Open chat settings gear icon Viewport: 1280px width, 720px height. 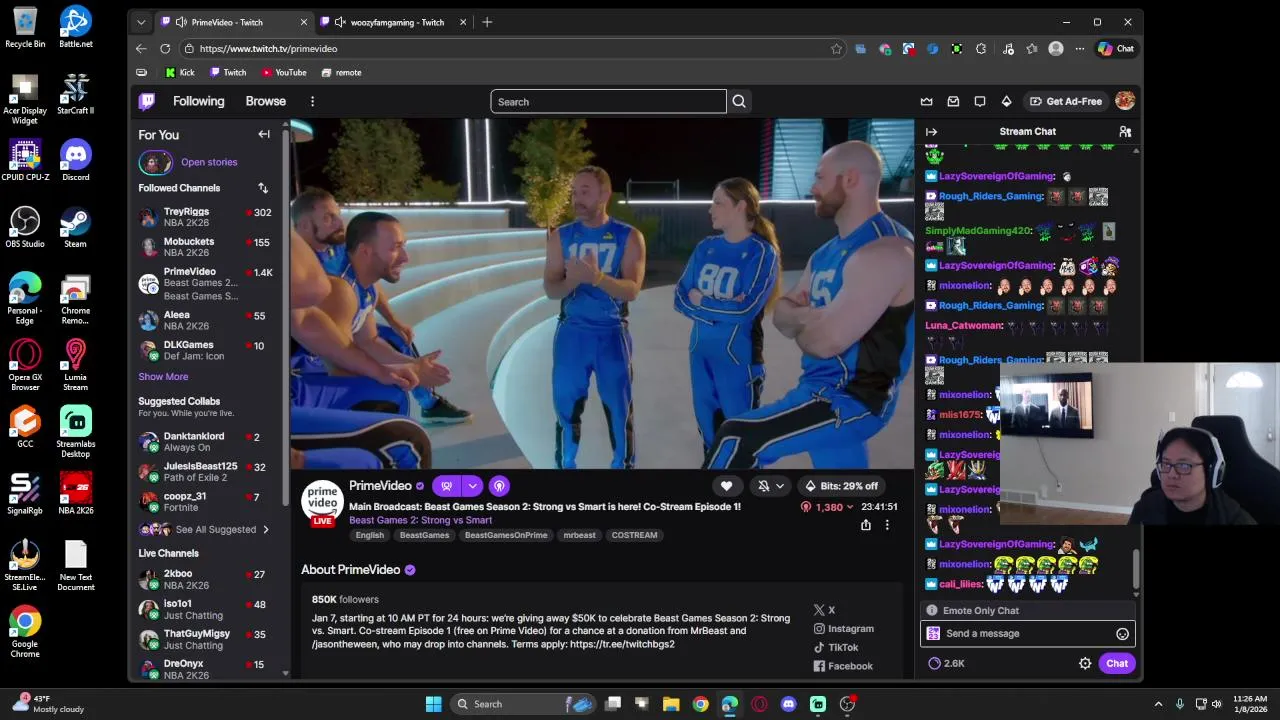(x=1085, y=663)
